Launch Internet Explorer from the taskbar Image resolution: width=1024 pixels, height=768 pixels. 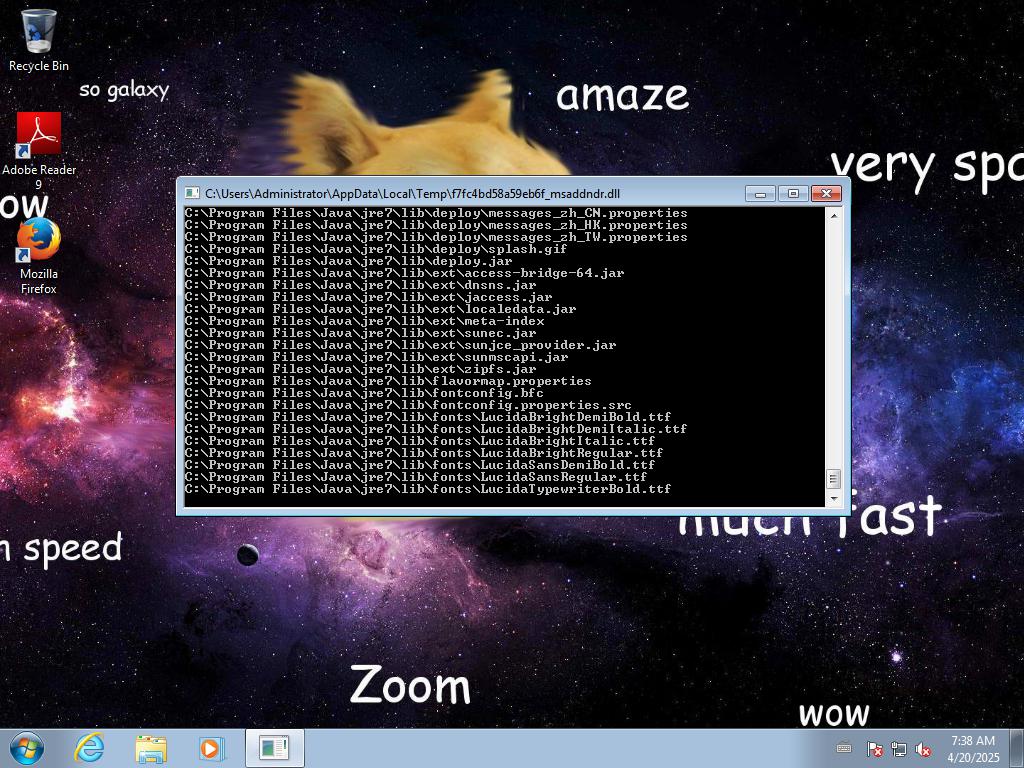click(x=89, y=748)
